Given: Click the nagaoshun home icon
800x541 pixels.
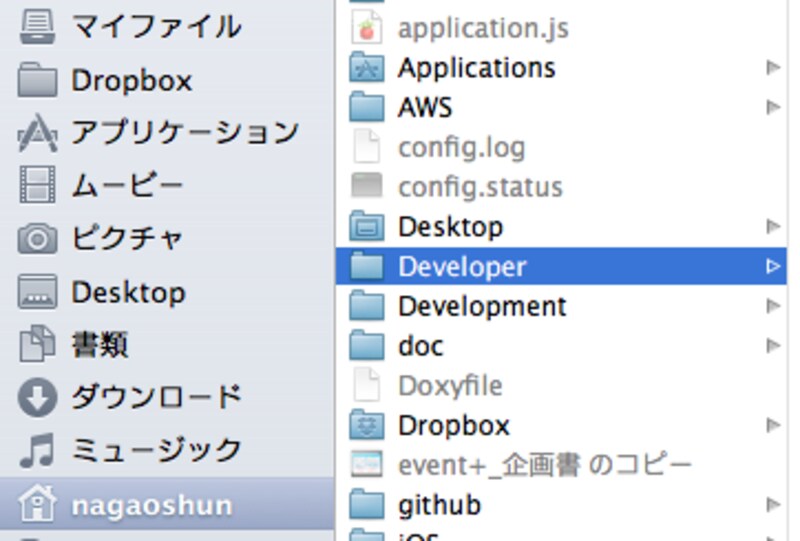Looking at the screenshot, I should coord(37,504).
